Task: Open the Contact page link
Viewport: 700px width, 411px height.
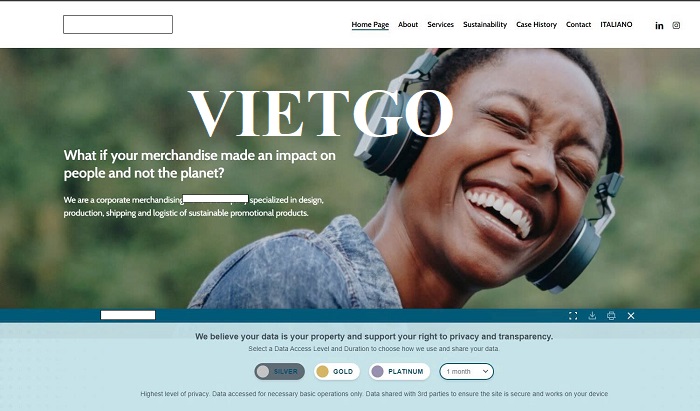Action: pyautogui.click(x=578, y=25)
